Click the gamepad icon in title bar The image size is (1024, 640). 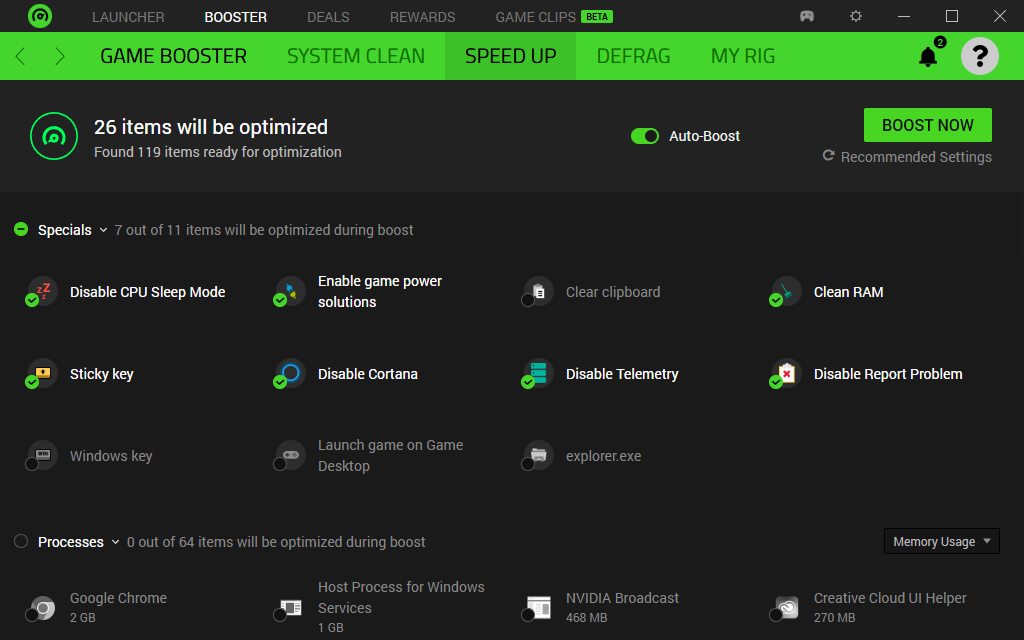coord(807,17)
